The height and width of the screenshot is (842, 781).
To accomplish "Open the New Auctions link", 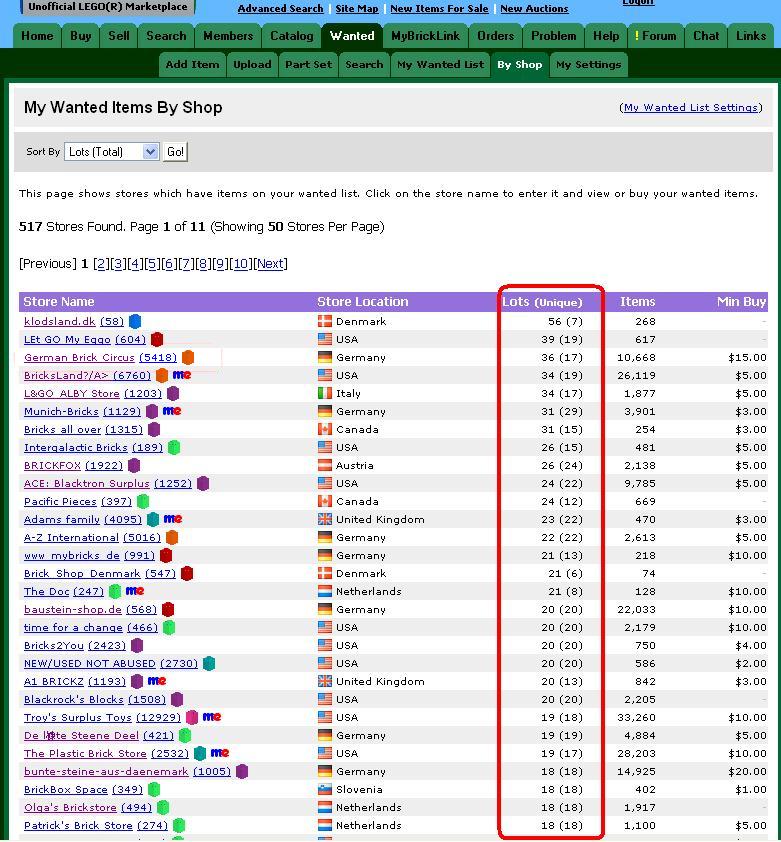I will [534, 9].
